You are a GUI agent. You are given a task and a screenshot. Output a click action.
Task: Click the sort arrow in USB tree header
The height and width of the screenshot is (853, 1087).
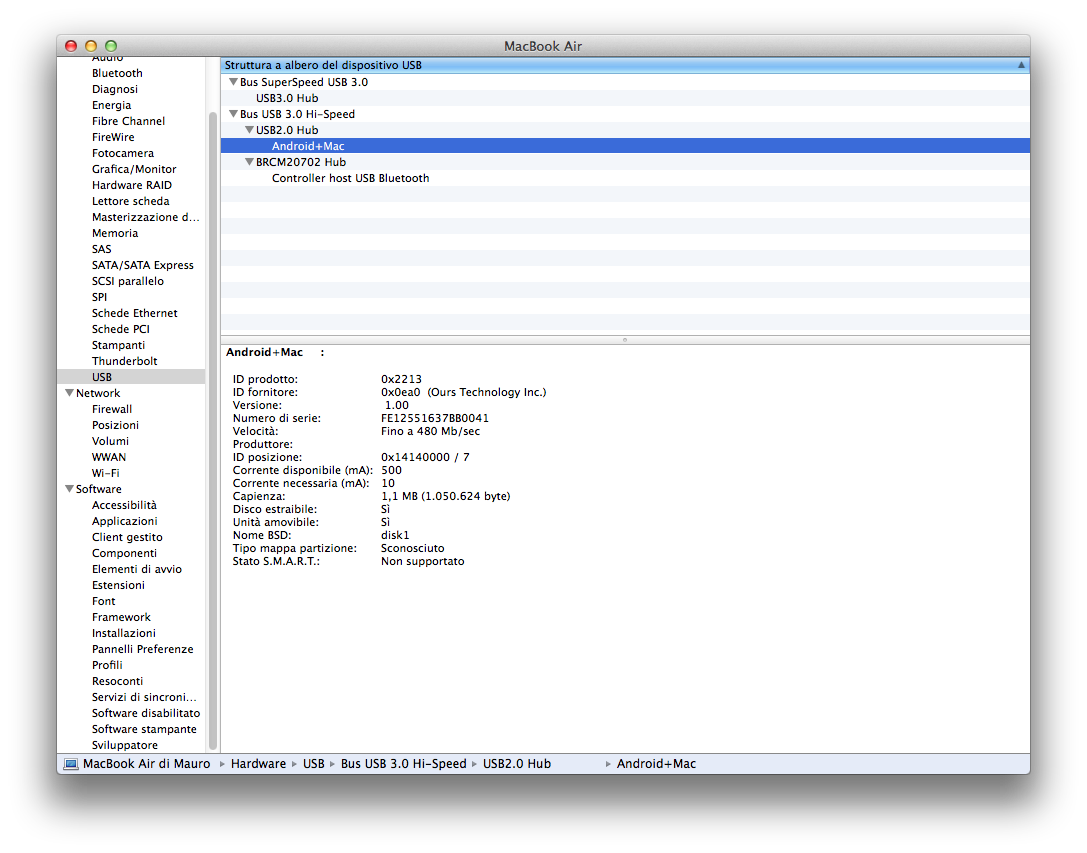click(1021, 64)
